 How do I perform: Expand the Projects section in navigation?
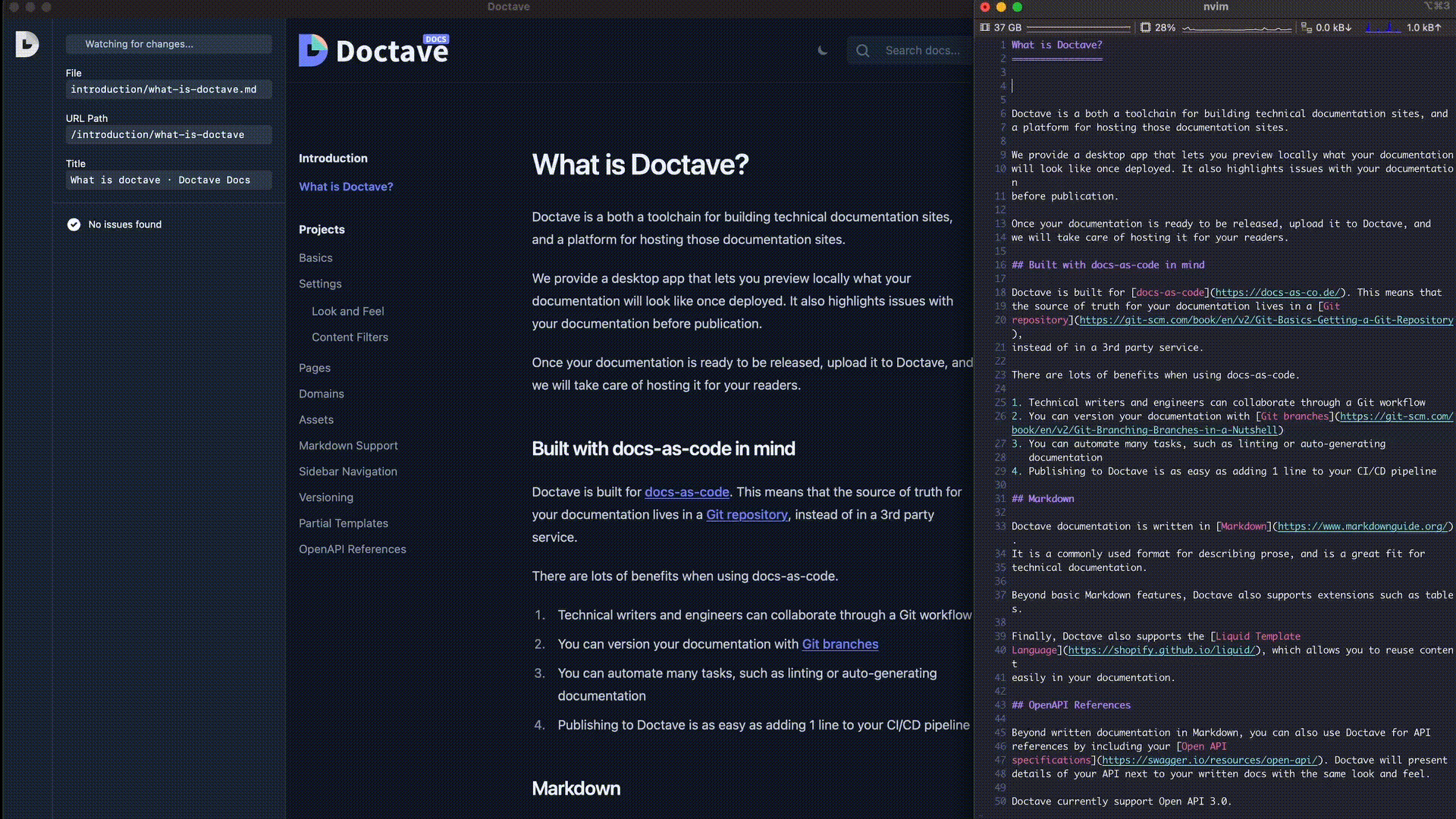(x=322, y=229)
